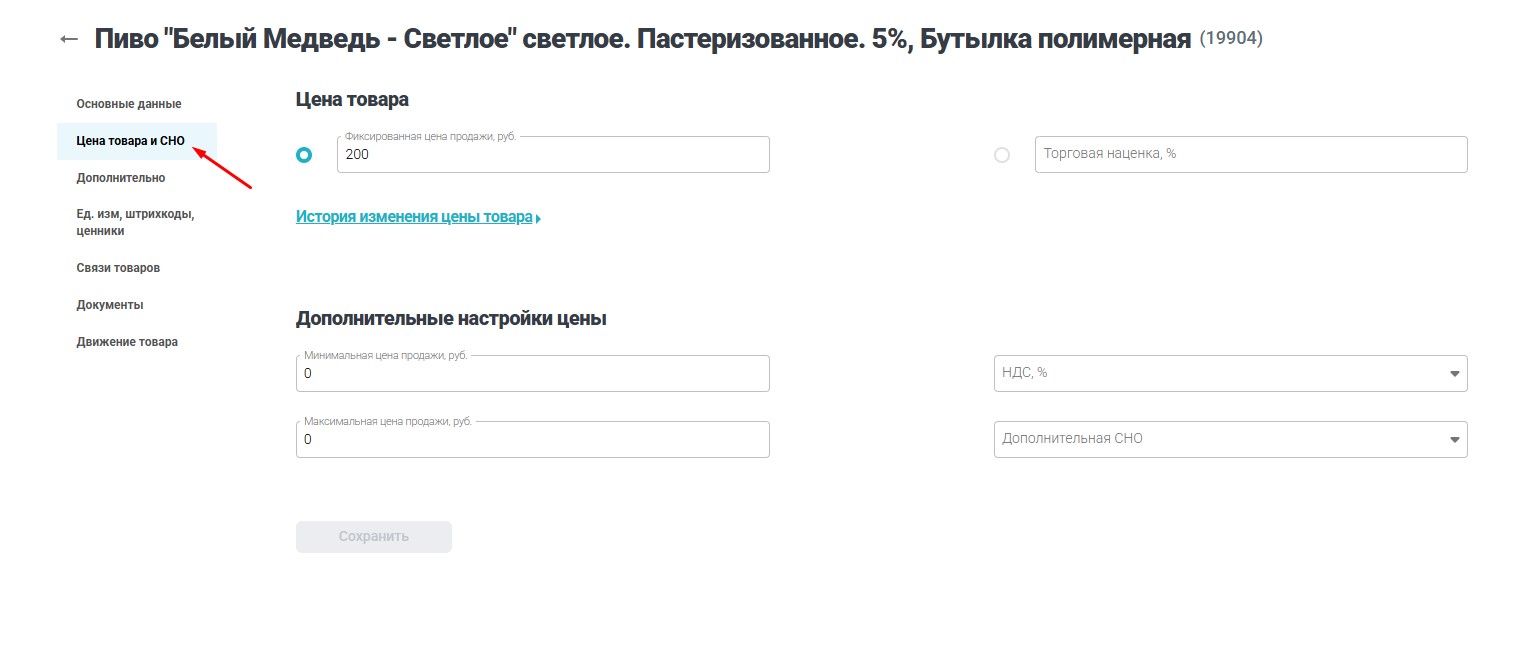Open the Дополнительная СНО dropdown arrow
Screen dimensions: 1521x645
1455,439
